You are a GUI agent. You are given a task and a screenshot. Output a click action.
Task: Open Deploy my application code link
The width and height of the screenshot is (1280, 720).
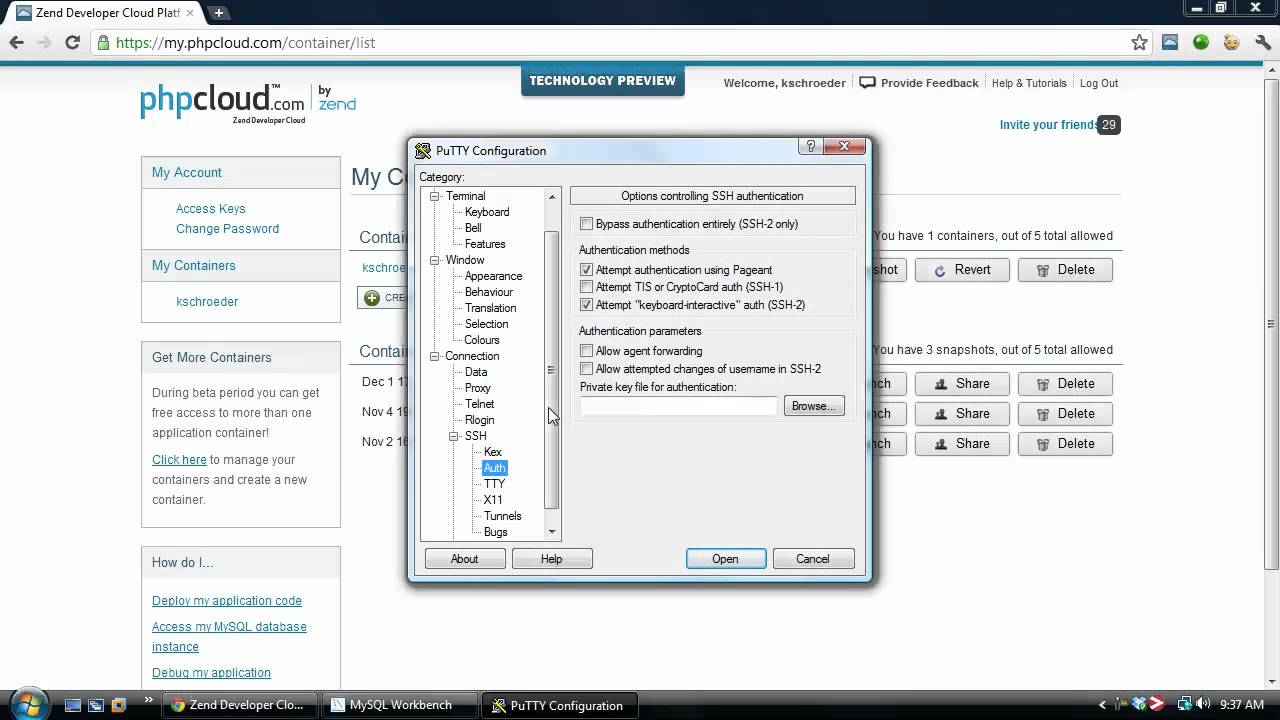(227, 601)
